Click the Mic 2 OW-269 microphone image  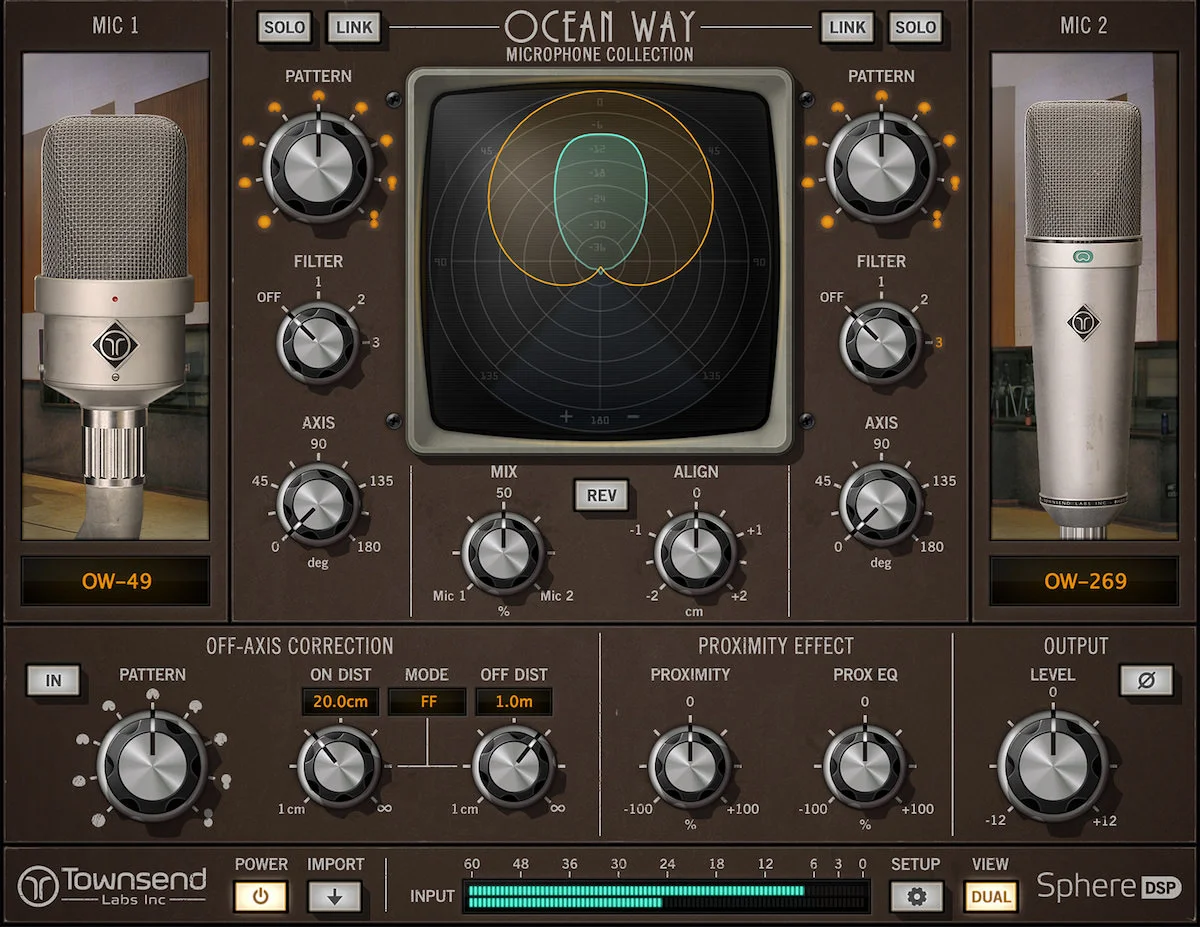pyautogui.click(x=1085, y=297)
